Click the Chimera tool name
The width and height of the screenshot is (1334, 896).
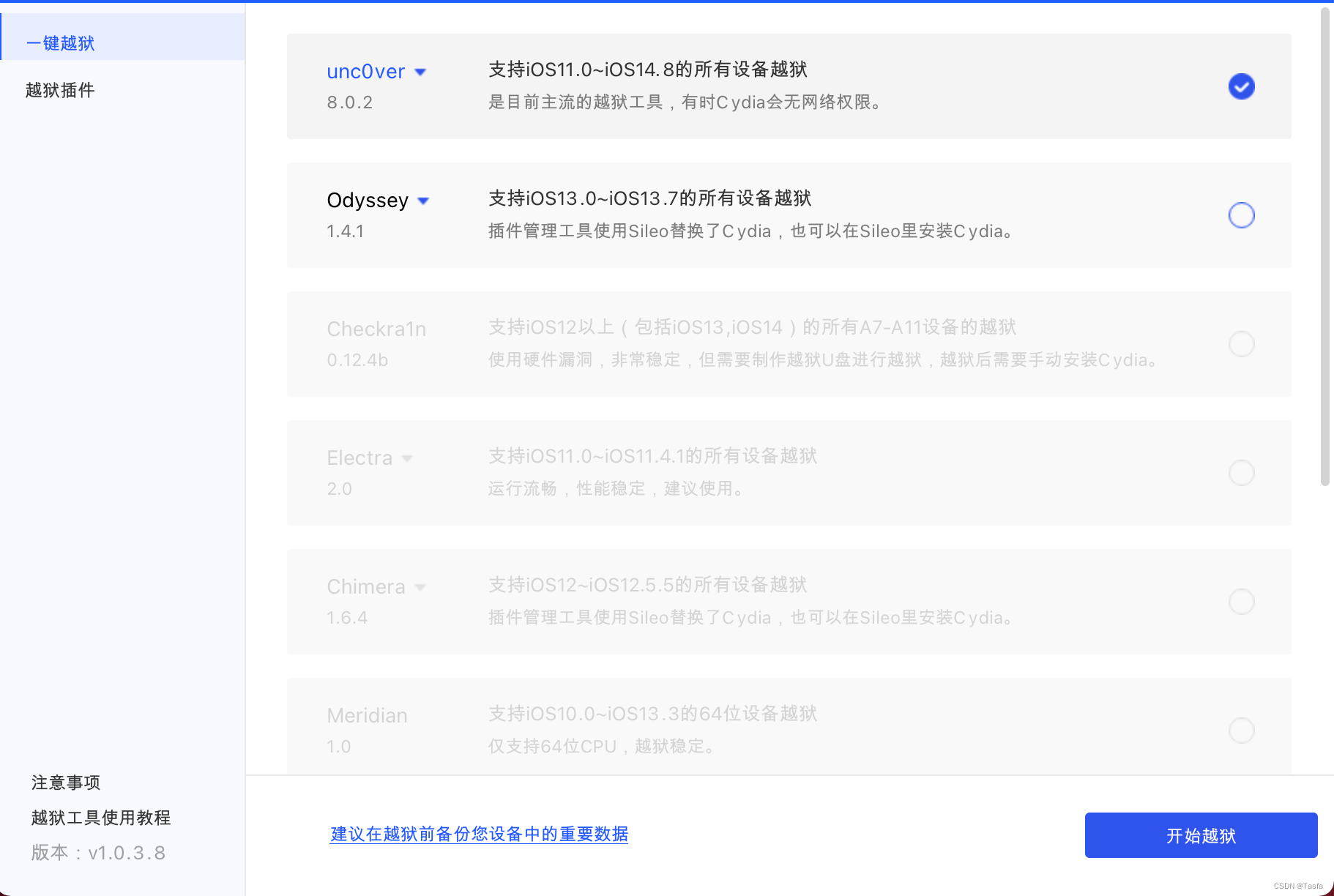[x=366, y=586]
